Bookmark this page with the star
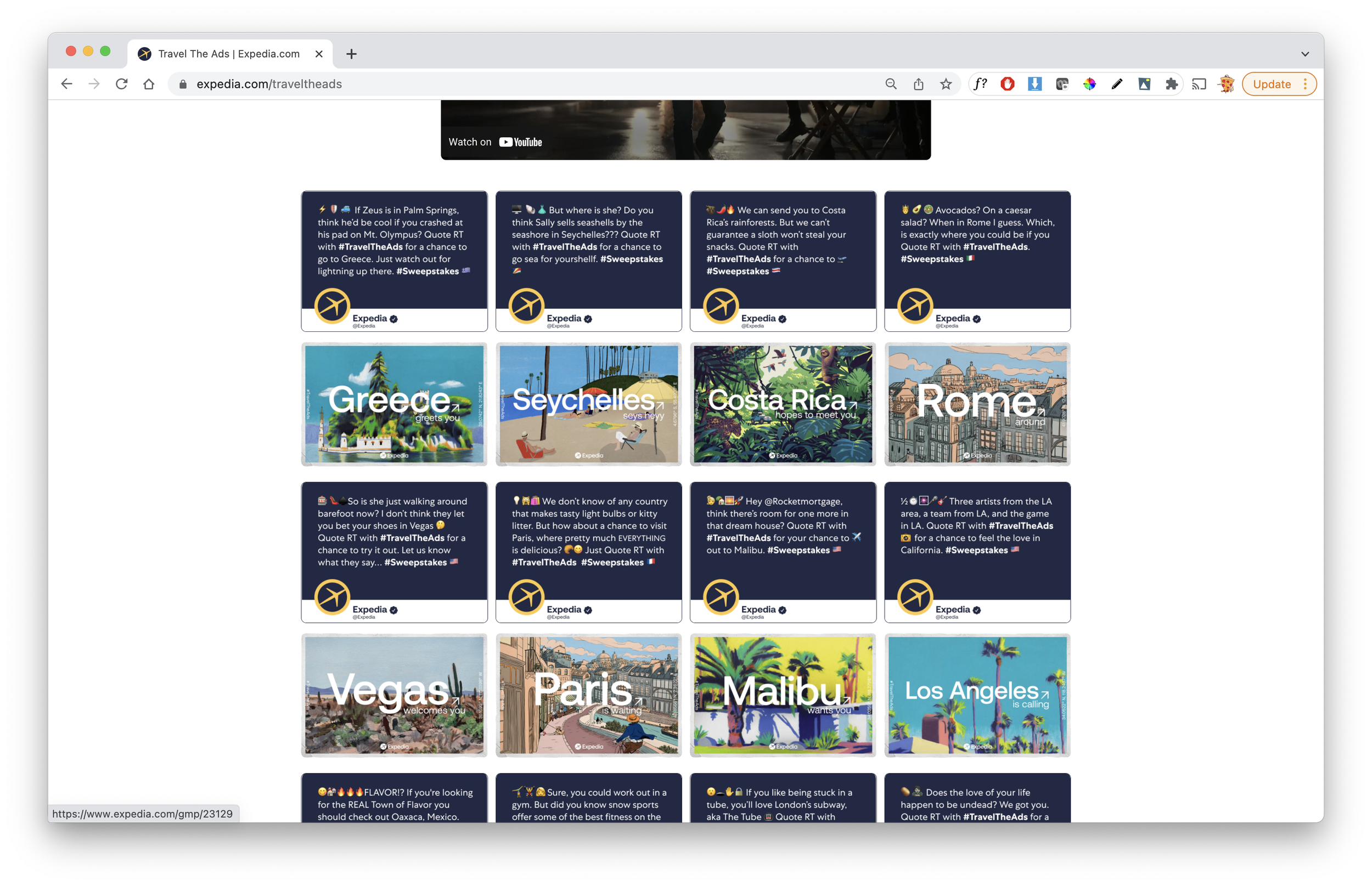Image resolution: width=1372 pixels, height=886 pixels. [946, 84]
